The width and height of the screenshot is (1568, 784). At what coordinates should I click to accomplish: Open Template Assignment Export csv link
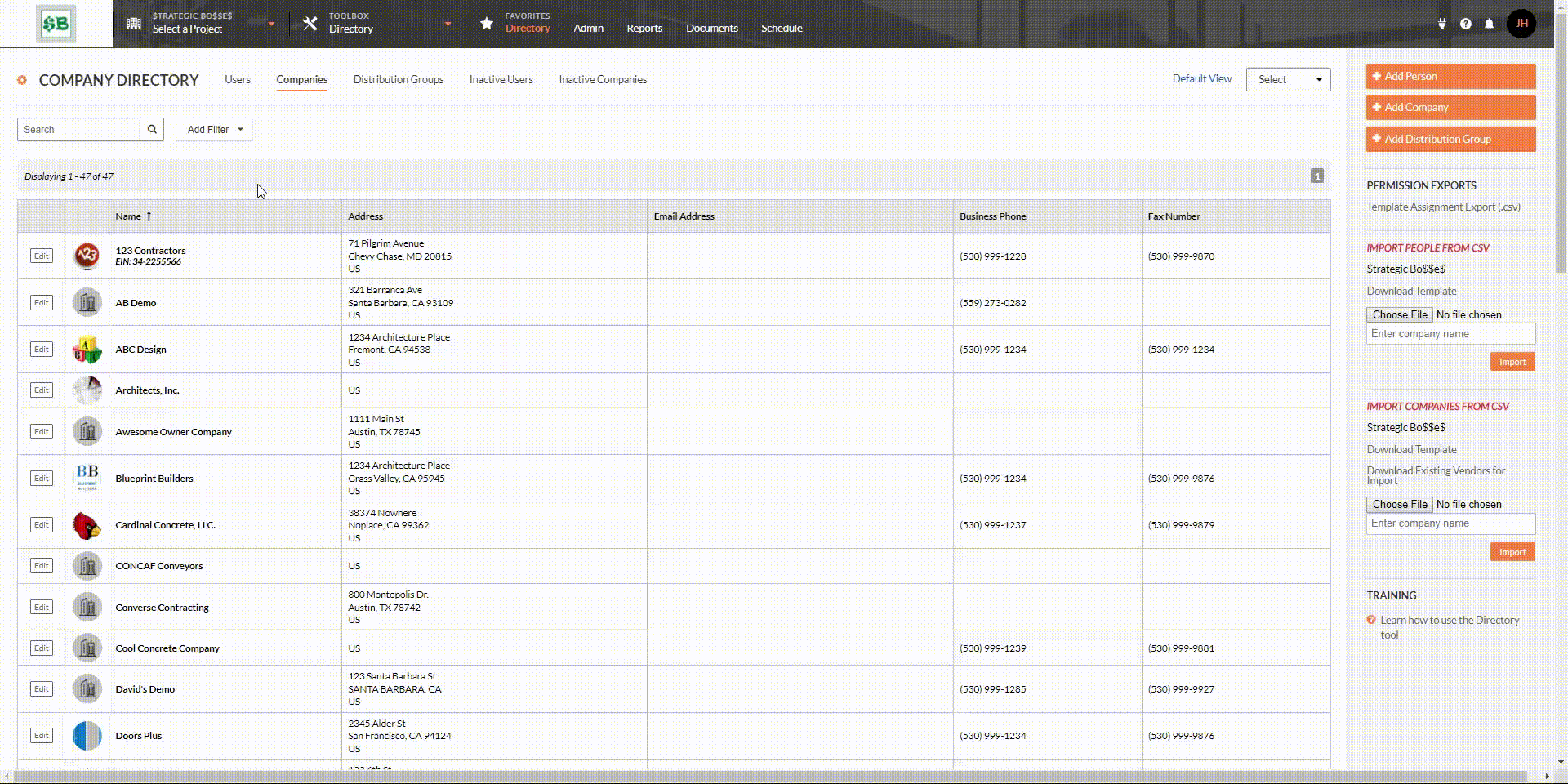(1443, 207)
